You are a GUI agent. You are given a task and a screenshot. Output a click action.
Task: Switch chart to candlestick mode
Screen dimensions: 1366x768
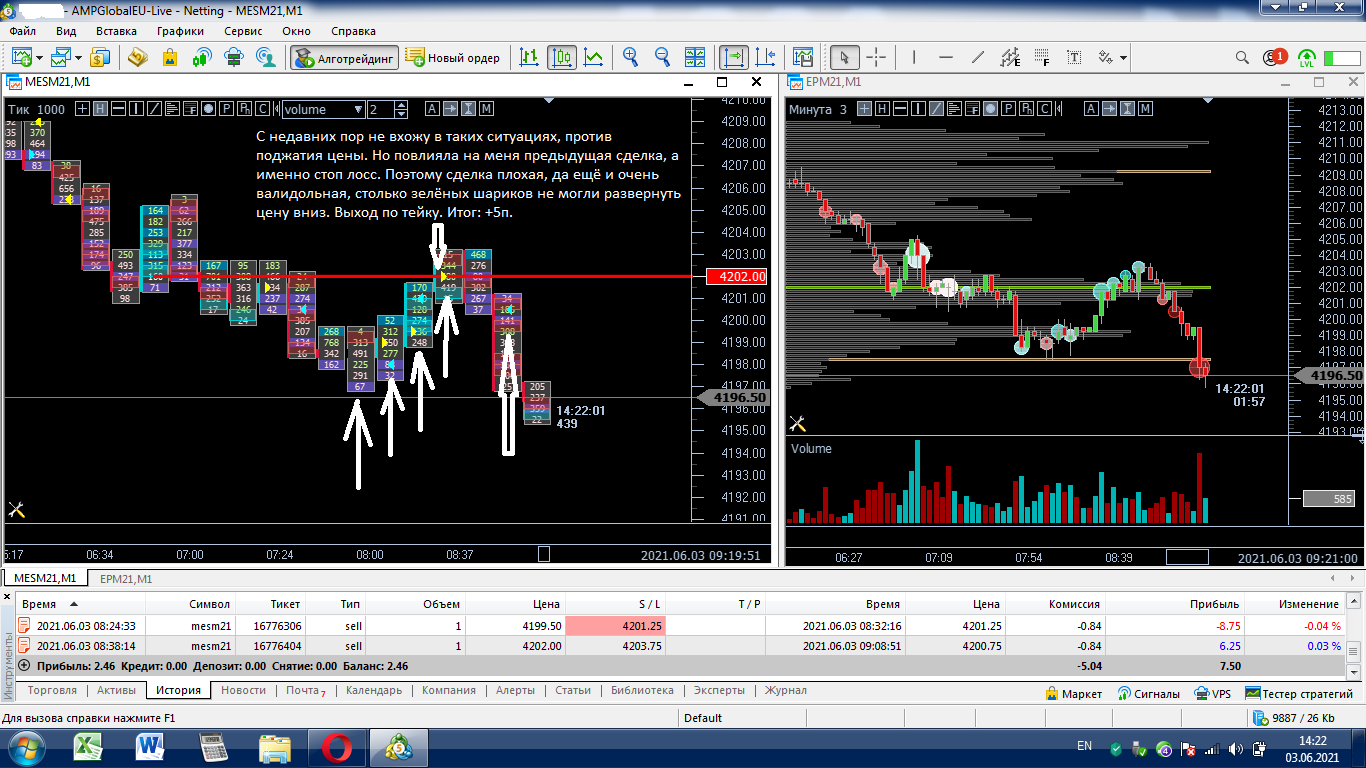click(x=562, y=57)
